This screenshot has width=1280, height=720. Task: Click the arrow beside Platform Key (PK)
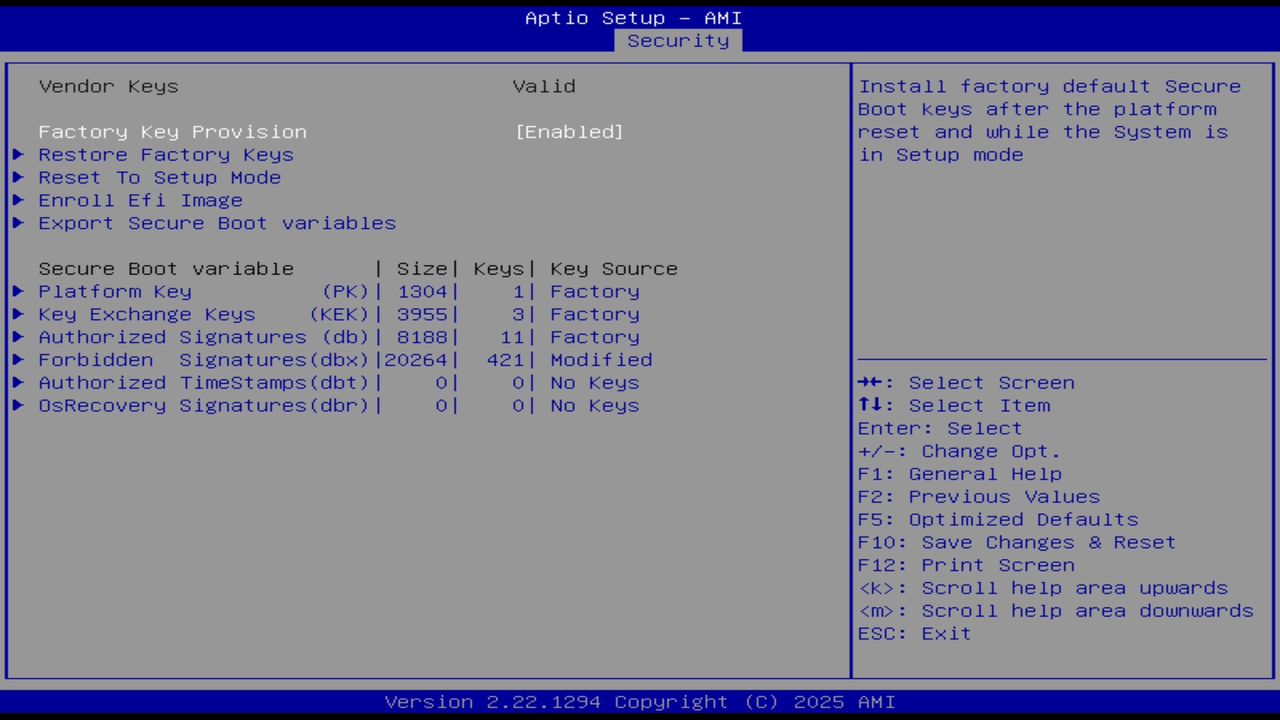(18, 291)
